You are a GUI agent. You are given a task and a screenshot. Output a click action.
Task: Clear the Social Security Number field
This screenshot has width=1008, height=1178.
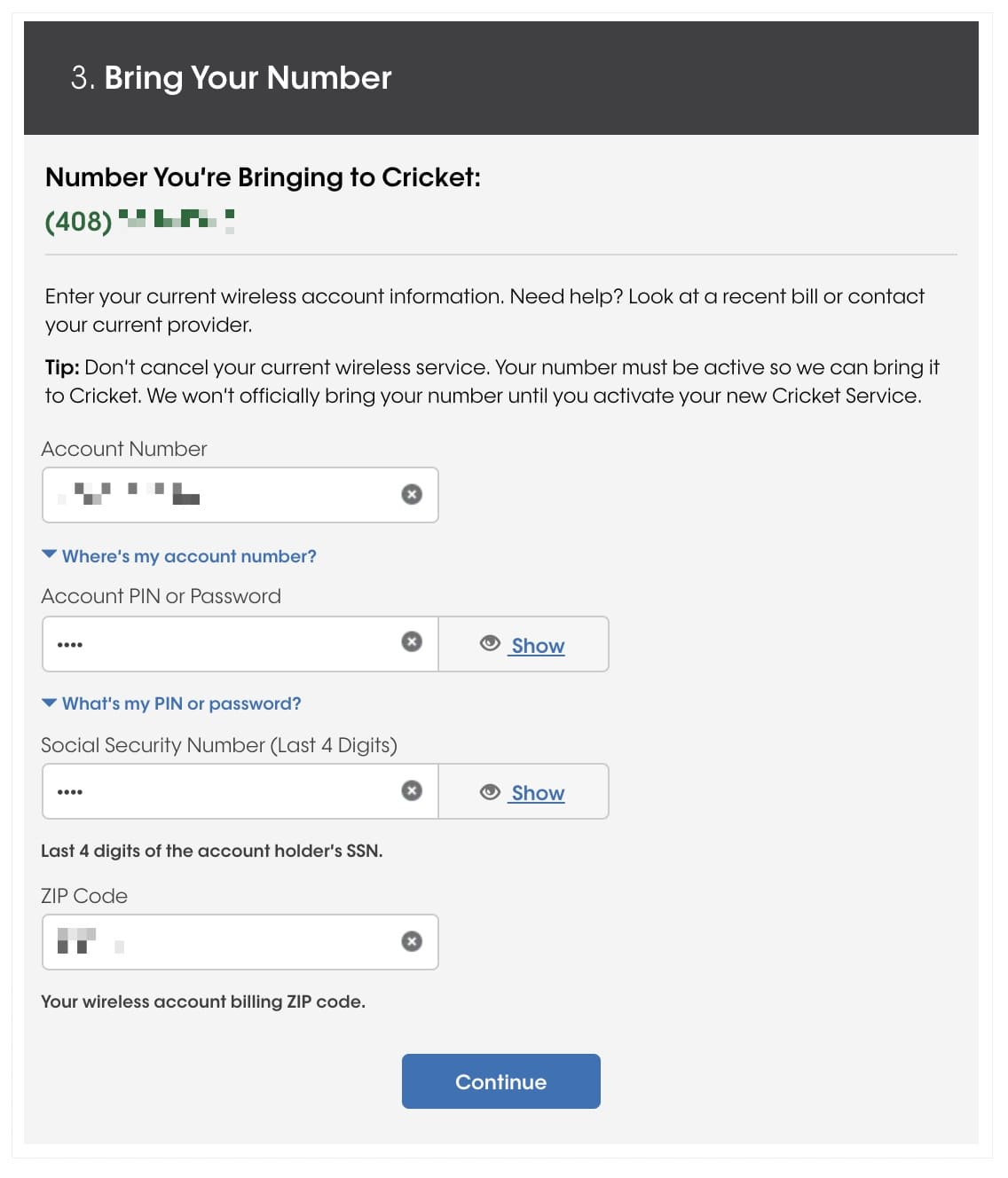click(x=412, y=790)
